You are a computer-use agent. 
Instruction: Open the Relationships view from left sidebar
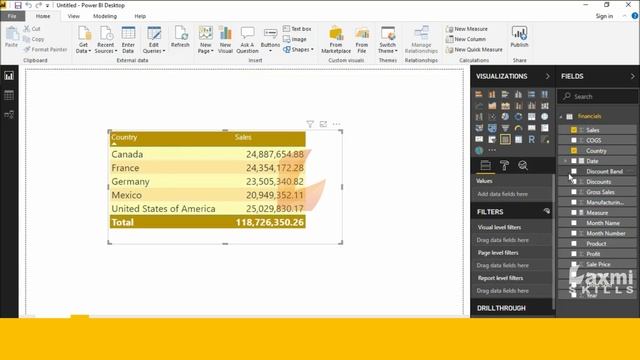point(9,115)
